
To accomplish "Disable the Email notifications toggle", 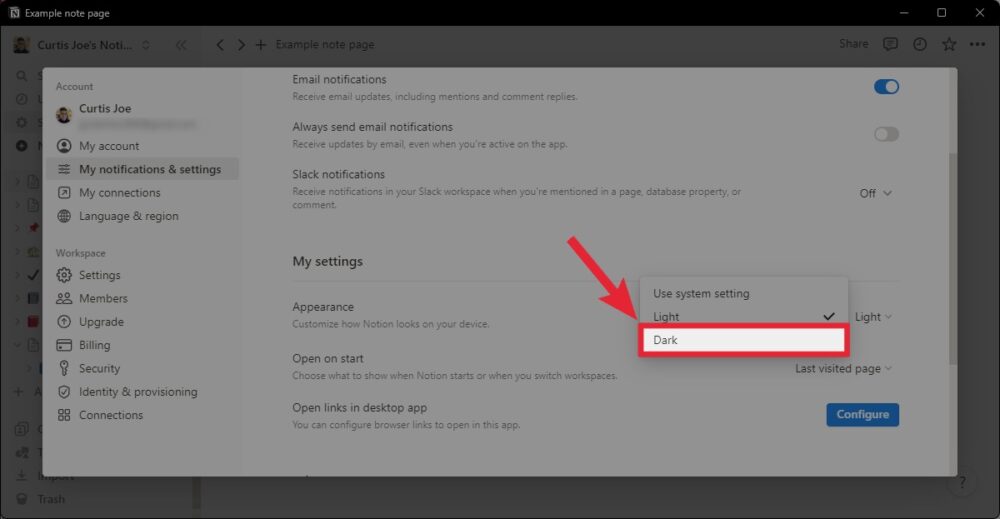I will click(x=886, y=87).
